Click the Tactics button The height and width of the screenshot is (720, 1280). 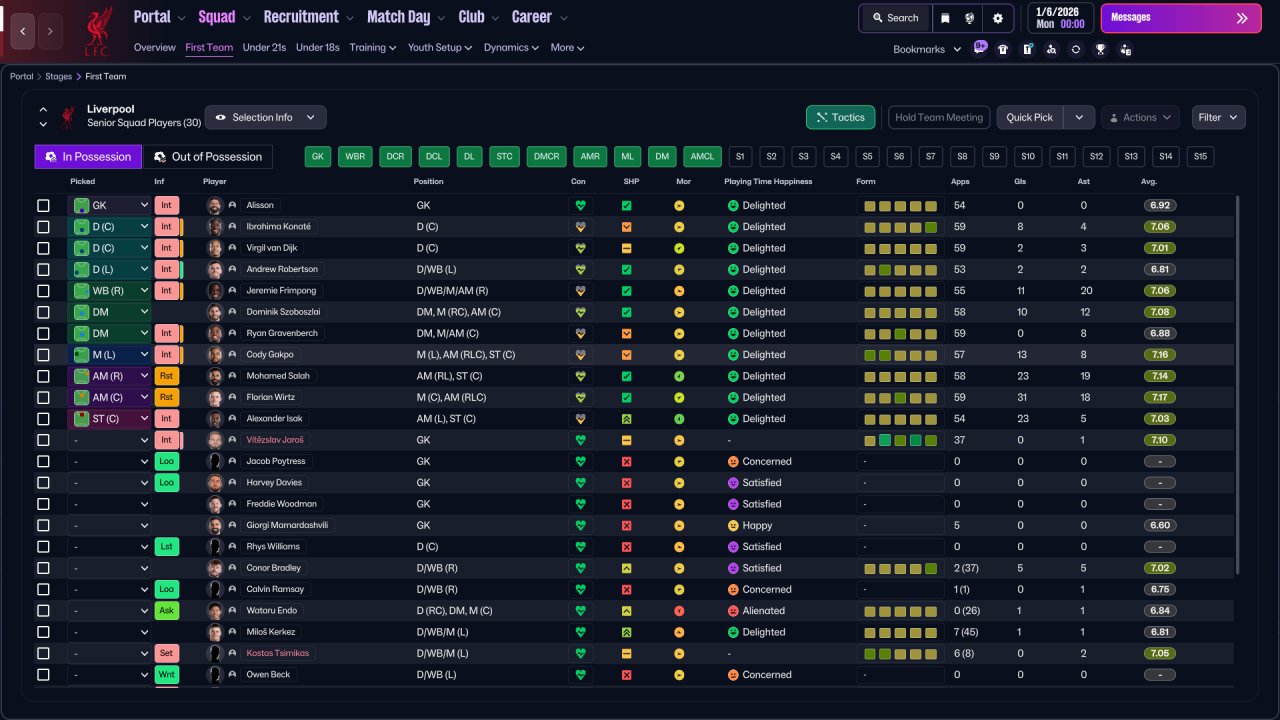(840, 118)
